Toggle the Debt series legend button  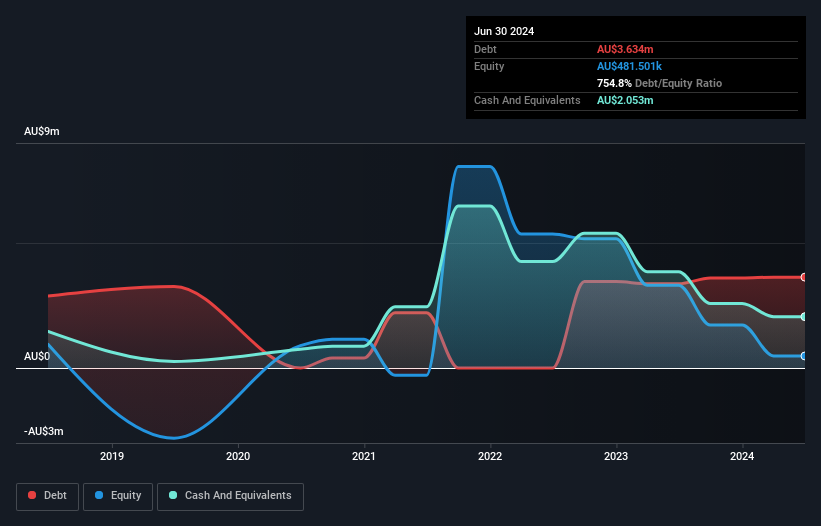tap(48, 496)
